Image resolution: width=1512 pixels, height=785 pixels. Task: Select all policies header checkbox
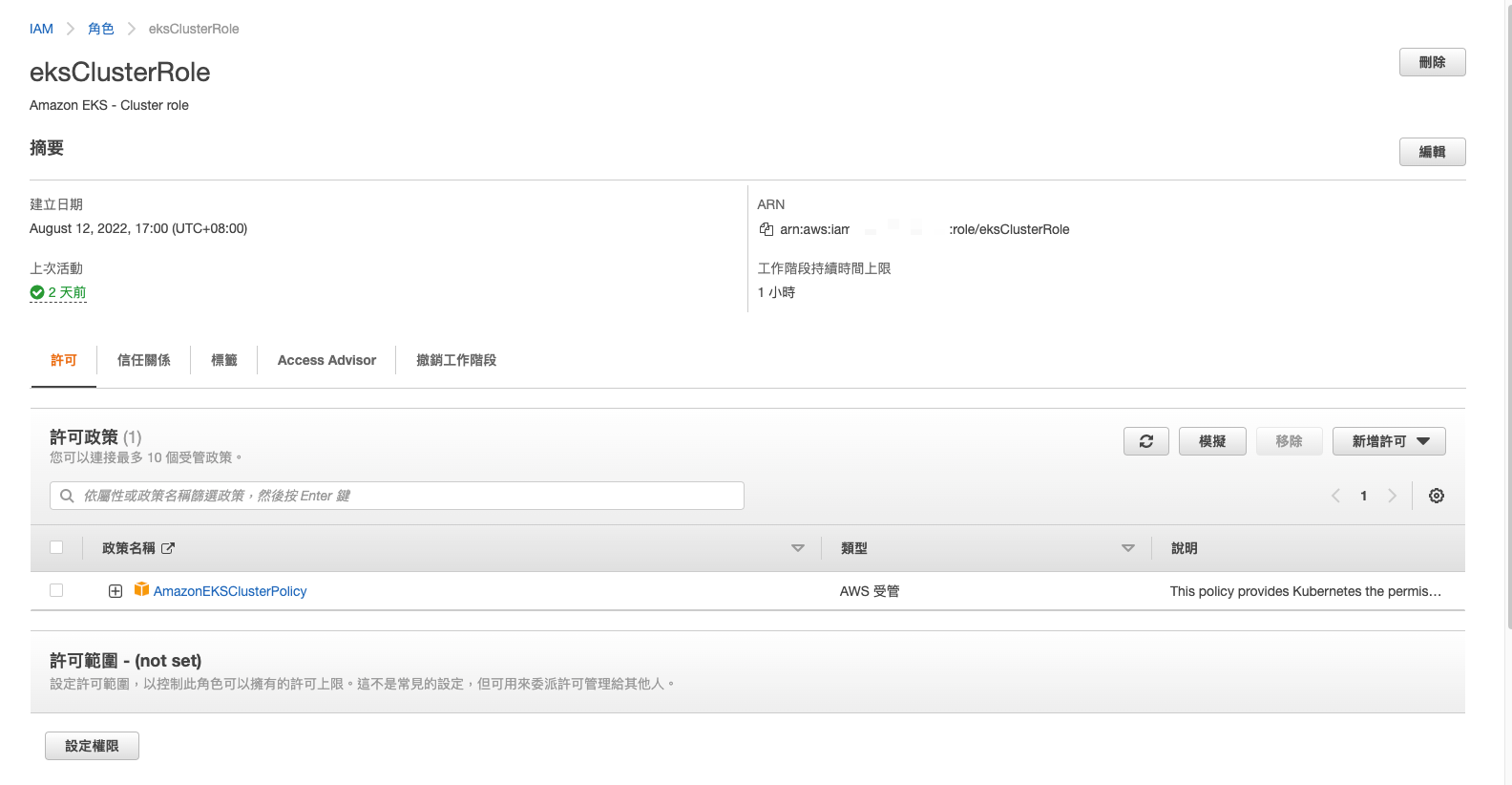[x=56, y=547]
